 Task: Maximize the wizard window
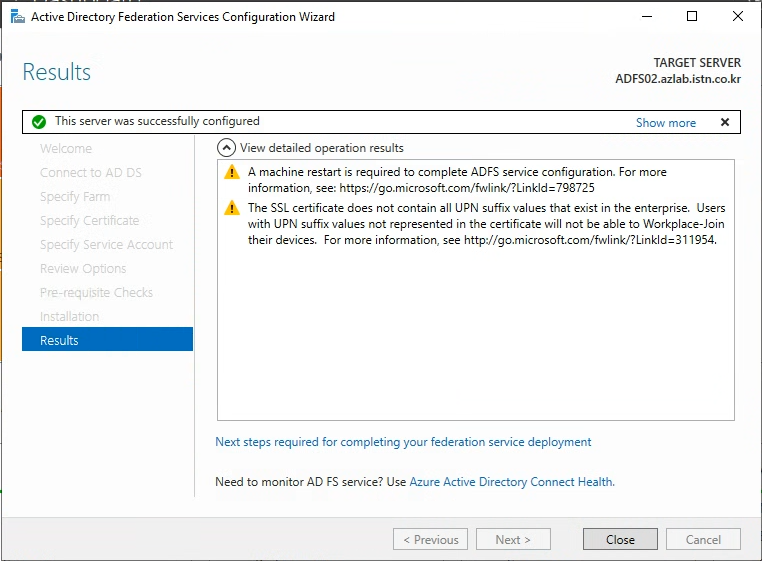click(692, 17)
